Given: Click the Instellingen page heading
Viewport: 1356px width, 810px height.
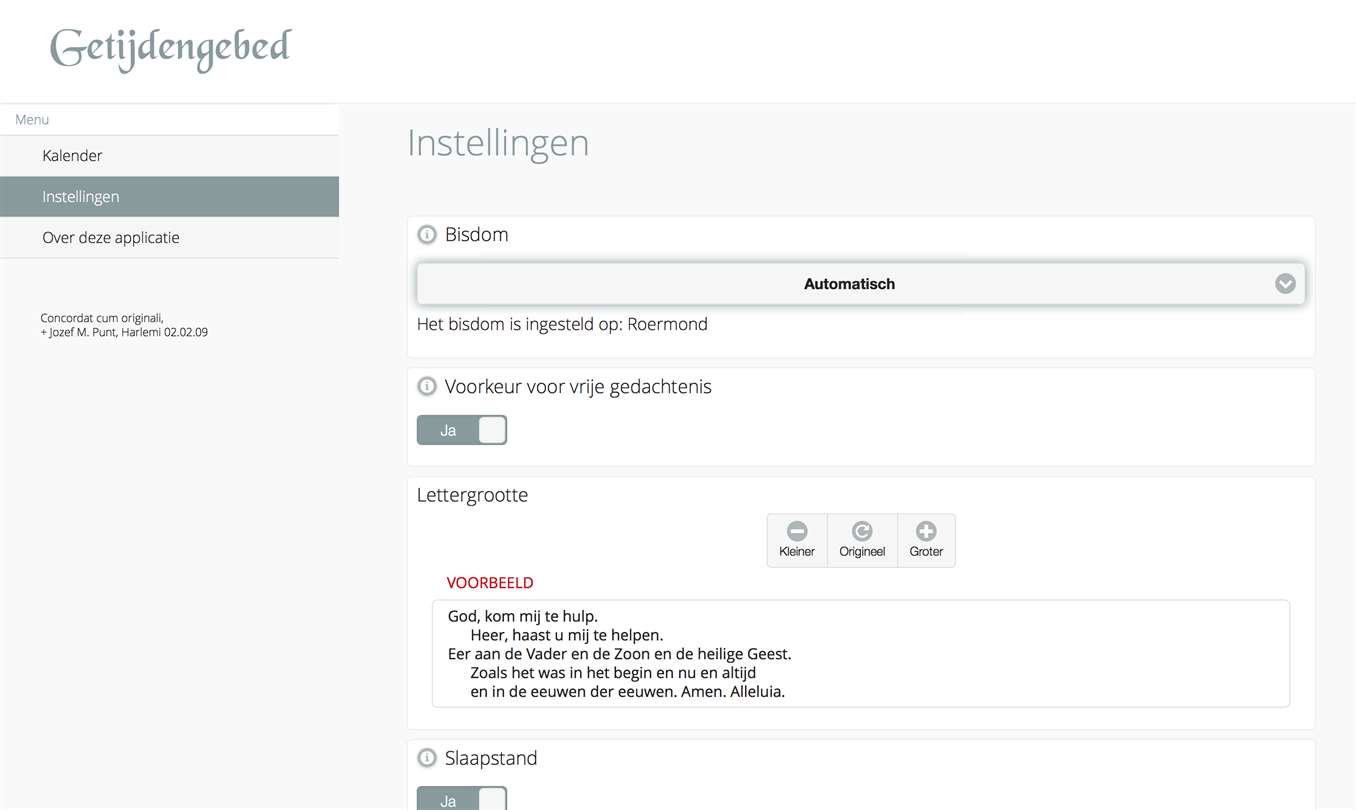Looking at the screenshot, I should [498, 143].
